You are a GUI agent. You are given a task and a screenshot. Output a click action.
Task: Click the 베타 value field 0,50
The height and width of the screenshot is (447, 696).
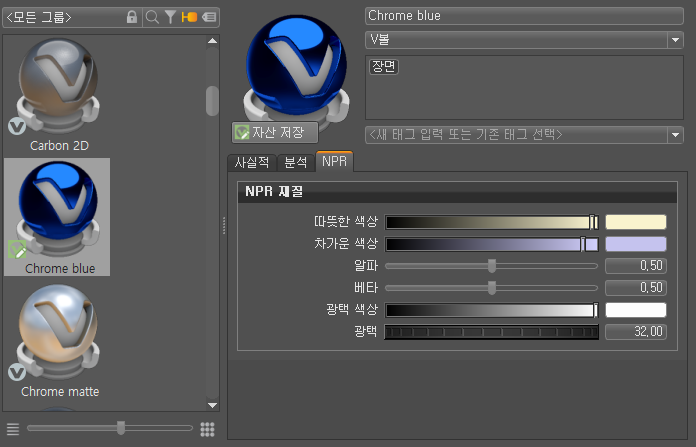pos(636,288)
